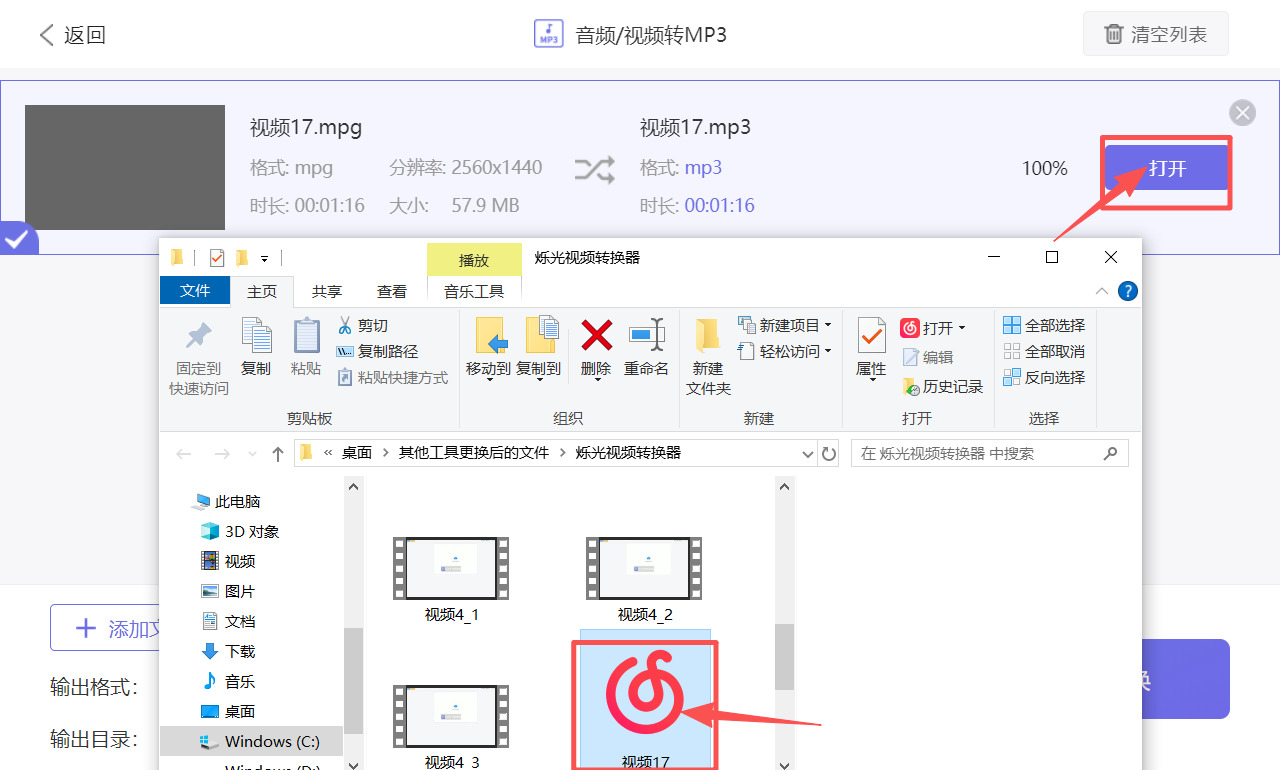Select the 剪切 (Cut) tool in the ribbon

[x=364, y=325]
